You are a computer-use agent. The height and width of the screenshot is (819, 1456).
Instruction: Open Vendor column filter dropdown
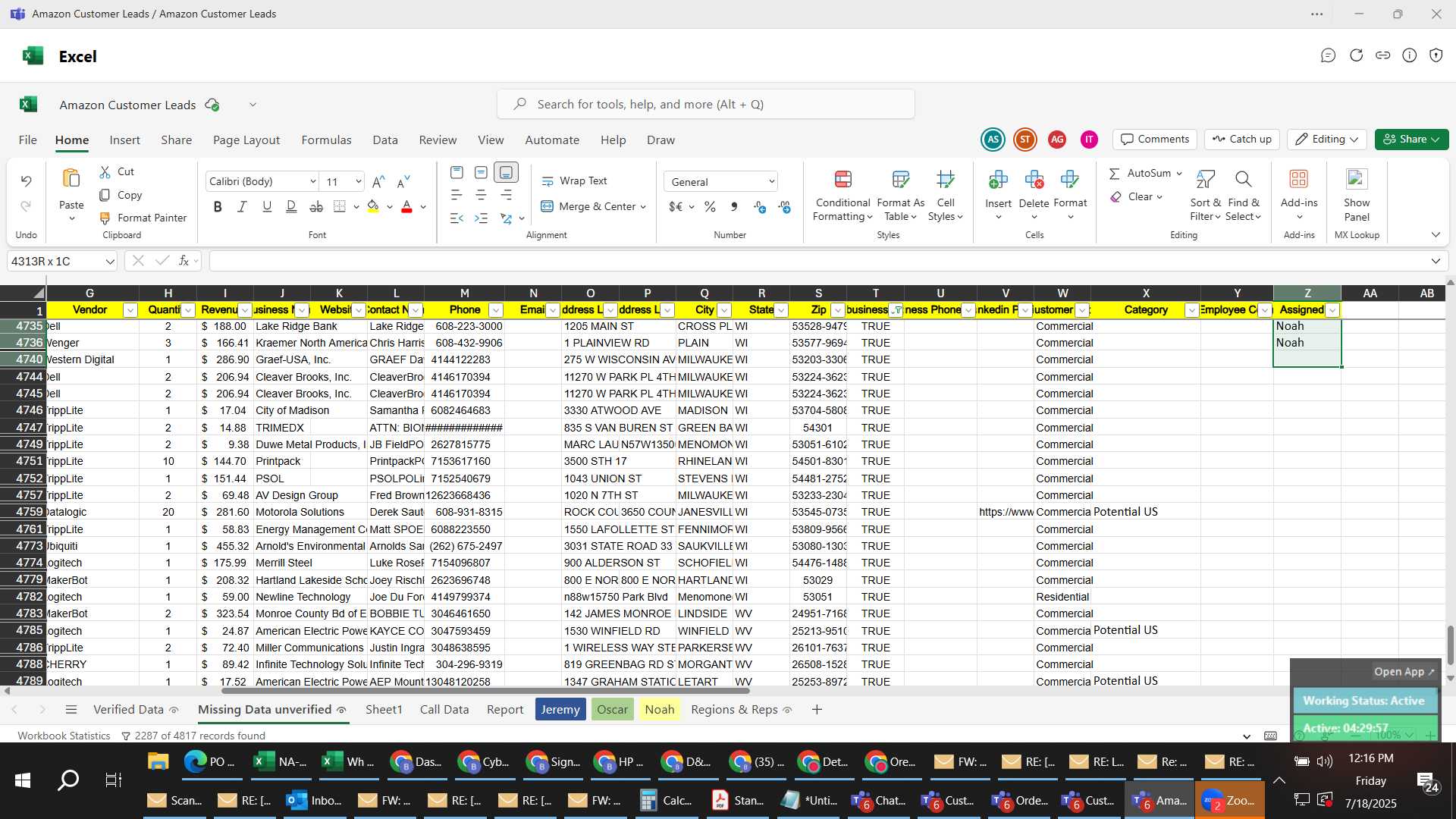(x=130, y=310)
